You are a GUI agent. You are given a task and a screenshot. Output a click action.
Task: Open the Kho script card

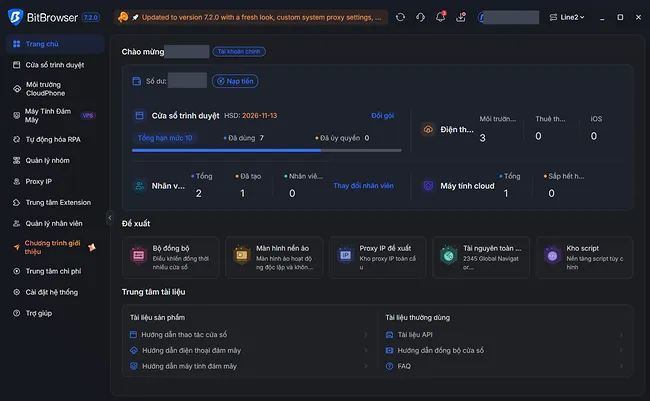pyautogui.click(x=584, y=257)
